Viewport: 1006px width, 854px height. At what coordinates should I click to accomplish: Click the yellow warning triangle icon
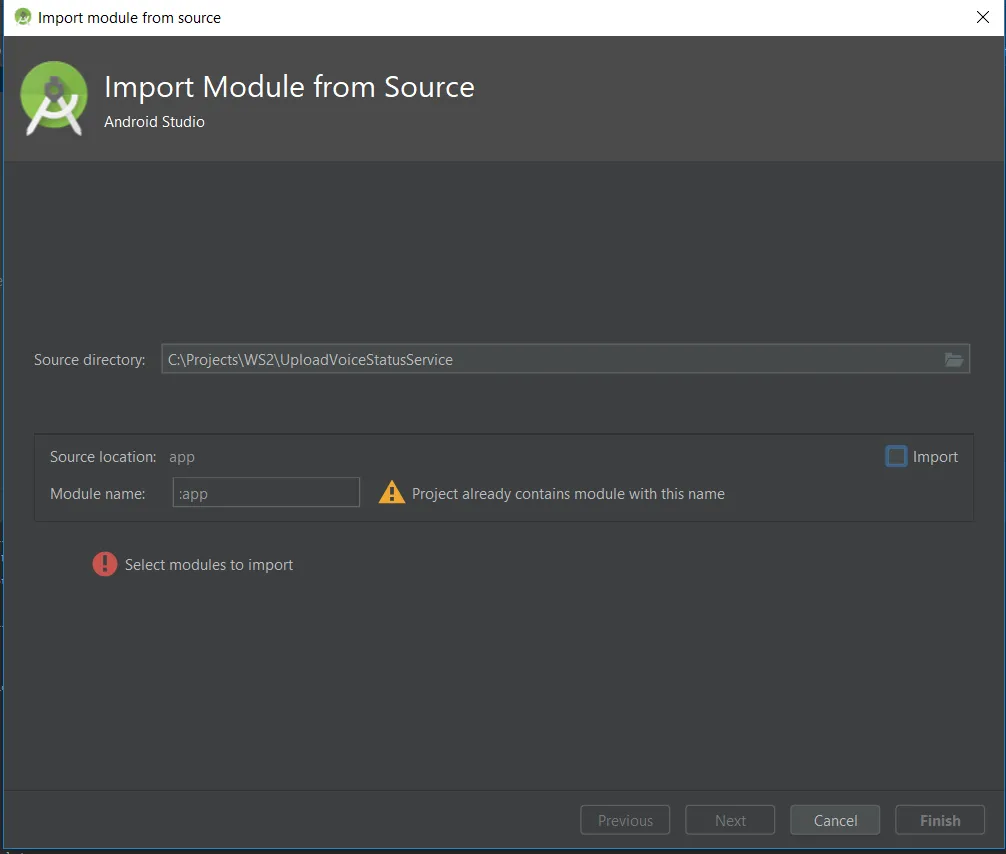click(392, 493)
